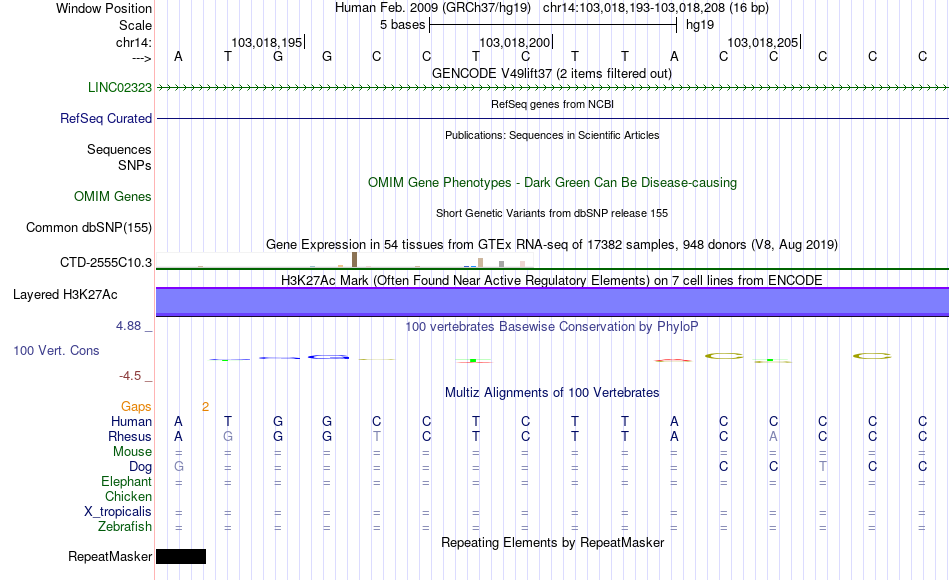This screenshot has height=580, width=950.
Task: Click the OMIM Genes track label
Action: pyautogui.click(x=113, y=196)
